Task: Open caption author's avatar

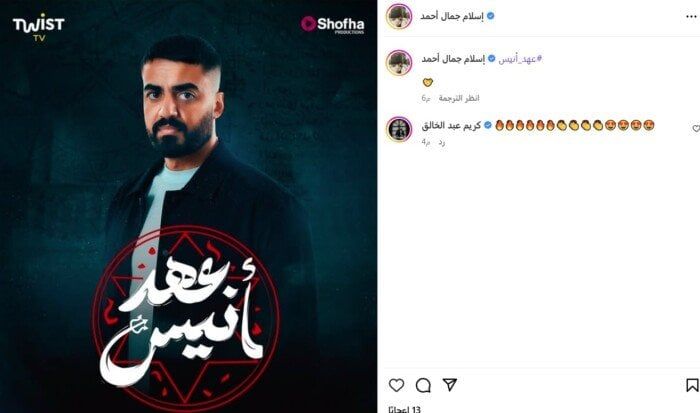Action: tap(399, 63)
